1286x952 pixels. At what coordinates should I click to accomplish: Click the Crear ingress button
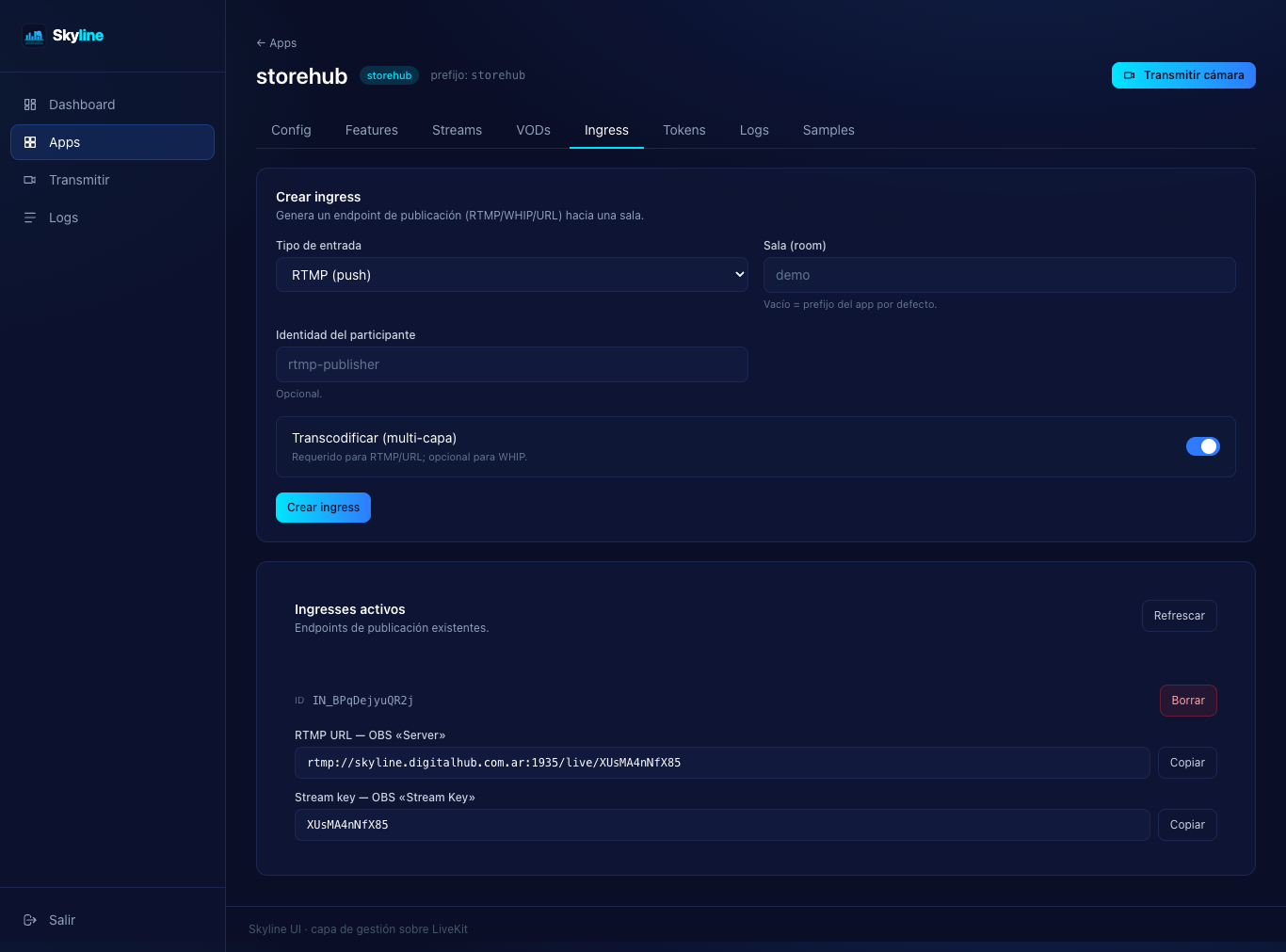coord(323,508)
